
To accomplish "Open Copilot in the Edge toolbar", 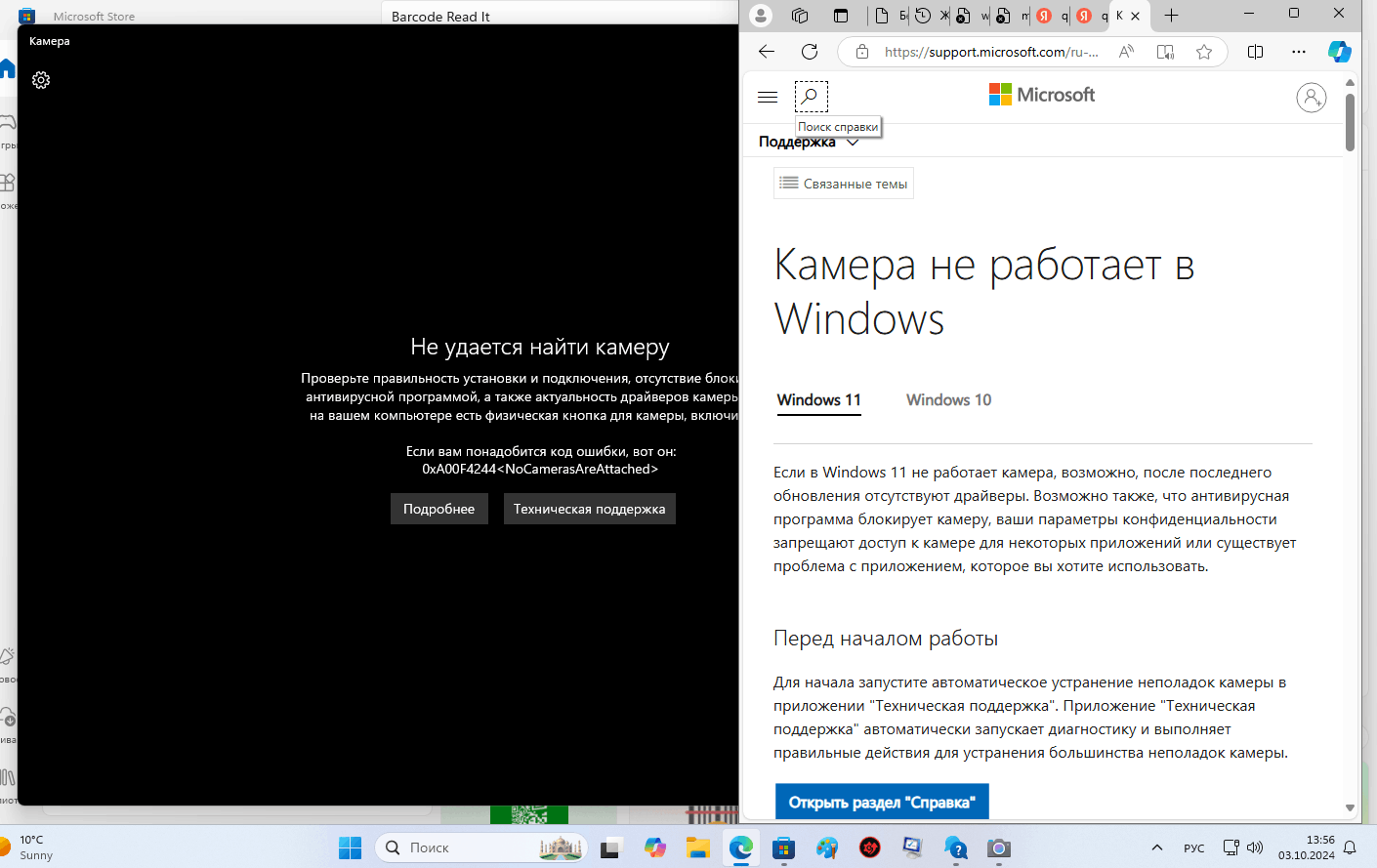I will (1339, 52).
